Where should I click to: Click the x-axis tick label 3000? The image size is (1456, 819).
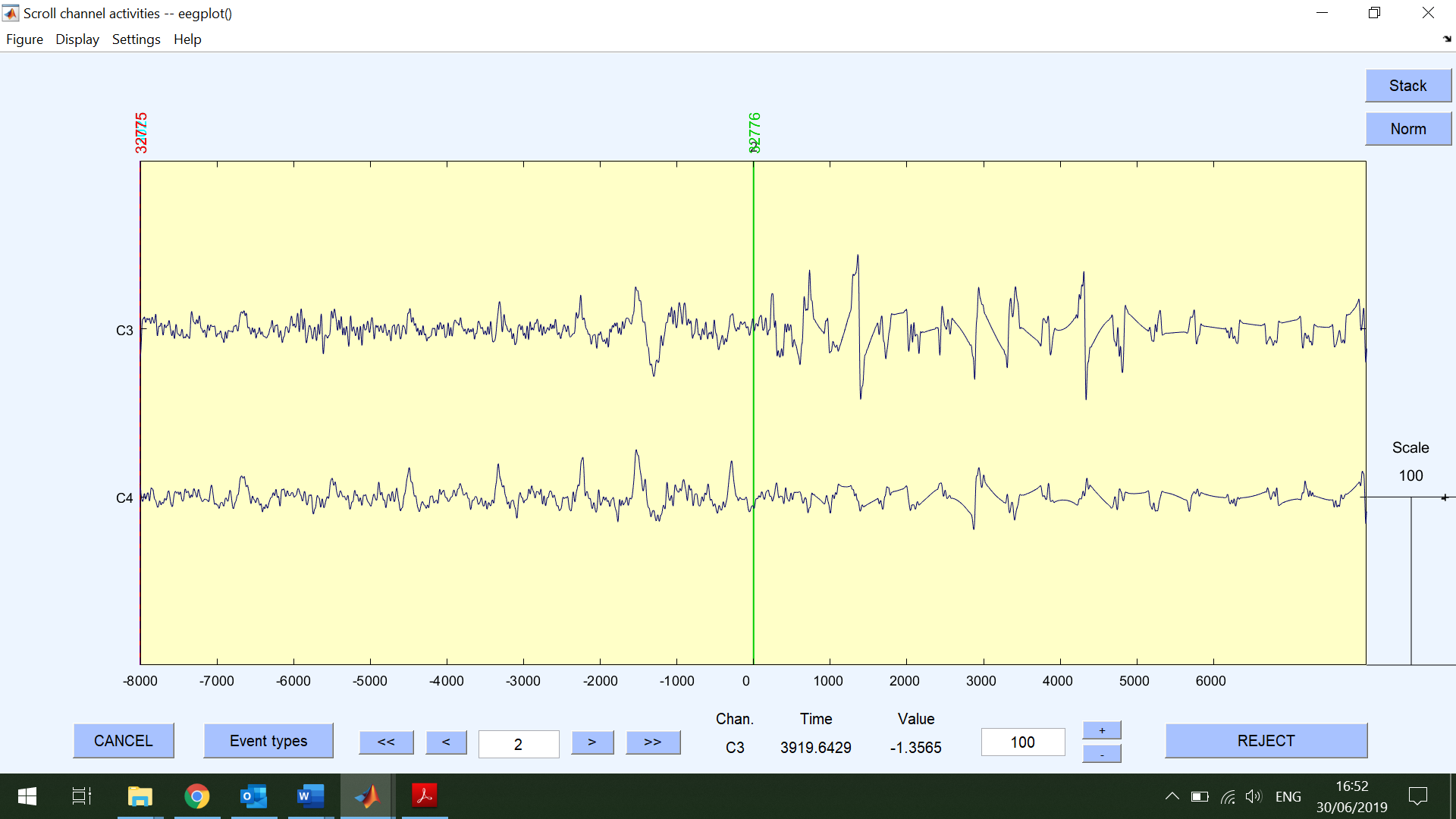coord(981,681)
